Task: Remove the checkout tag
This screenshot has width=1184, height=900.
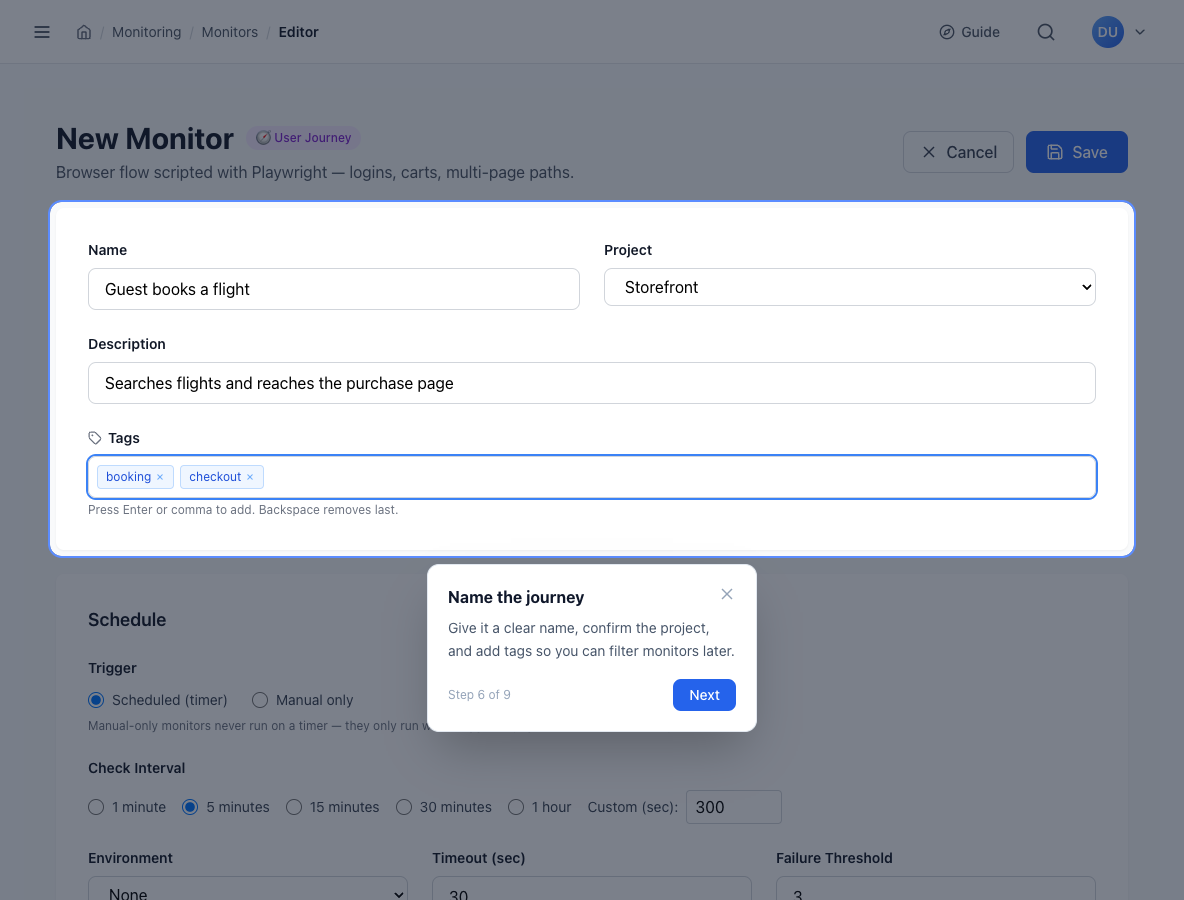Action: click(x=250, y=477)
